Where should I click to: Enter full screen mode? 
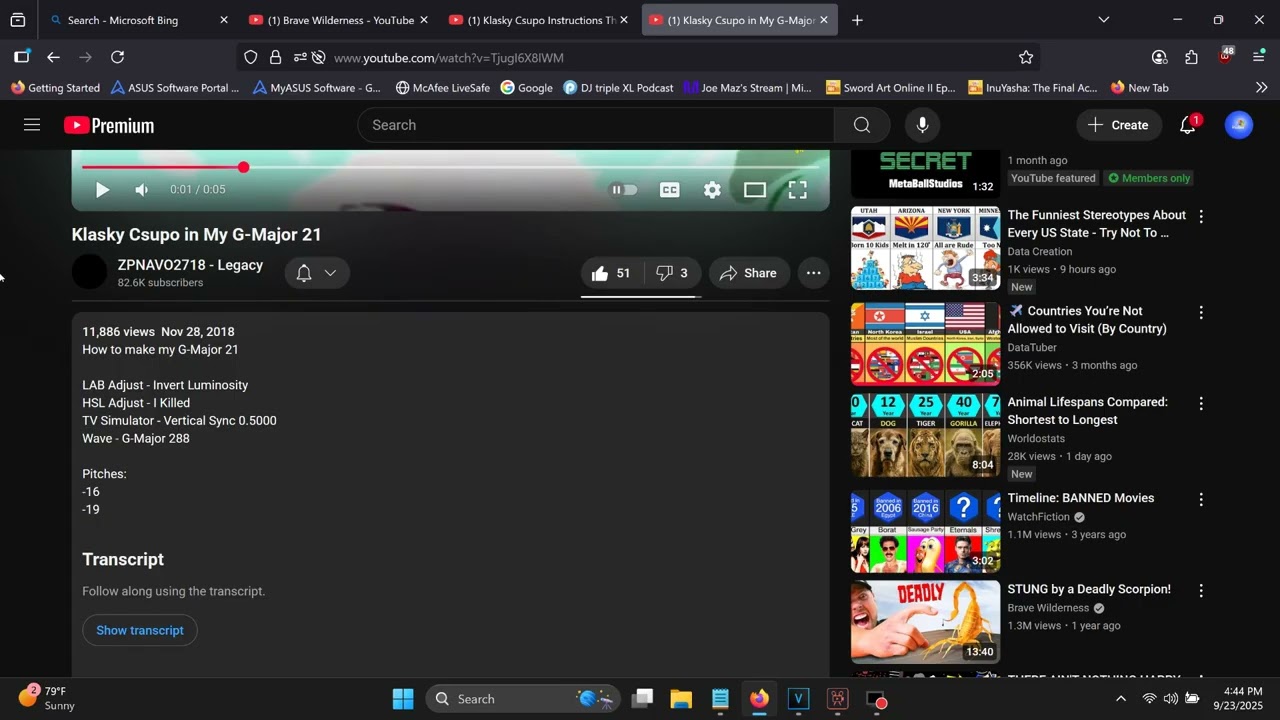click(797, 190)
